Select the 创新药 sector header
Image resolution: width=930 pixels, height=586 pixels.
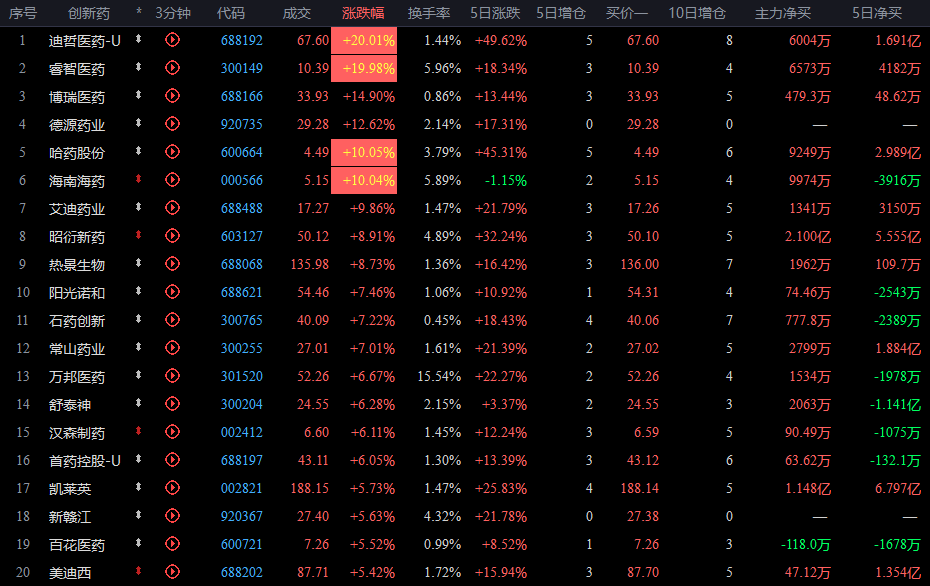(88, 12)
